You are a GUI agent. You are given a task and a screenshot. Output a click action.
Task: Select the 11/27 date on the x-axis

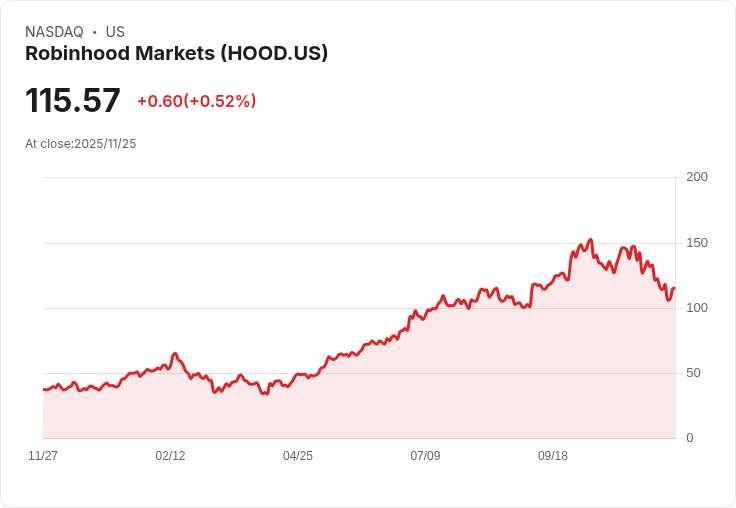[43, 456]
